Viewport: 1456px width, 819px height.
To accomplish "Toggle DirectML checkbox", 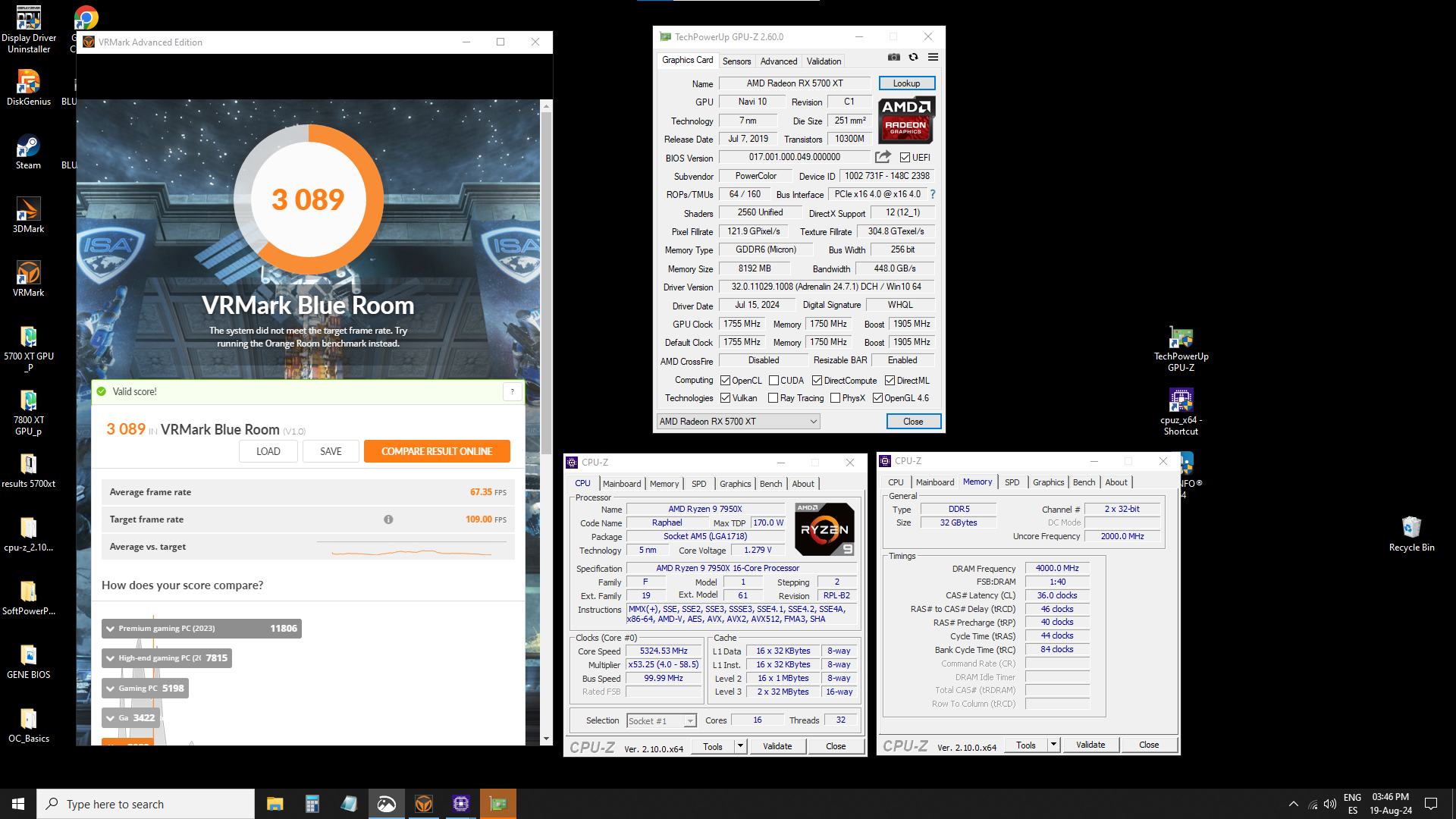I will [x=890, y=381].
